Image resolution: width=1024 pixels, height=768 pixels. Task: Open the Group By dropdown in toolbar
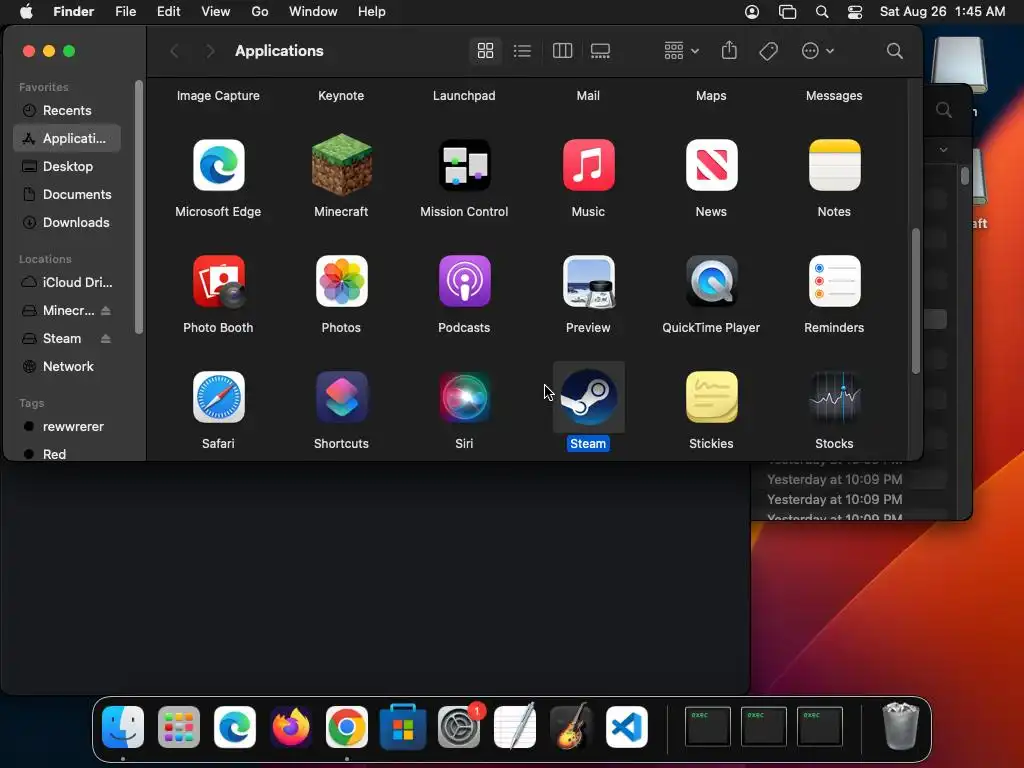click(681, 51)
